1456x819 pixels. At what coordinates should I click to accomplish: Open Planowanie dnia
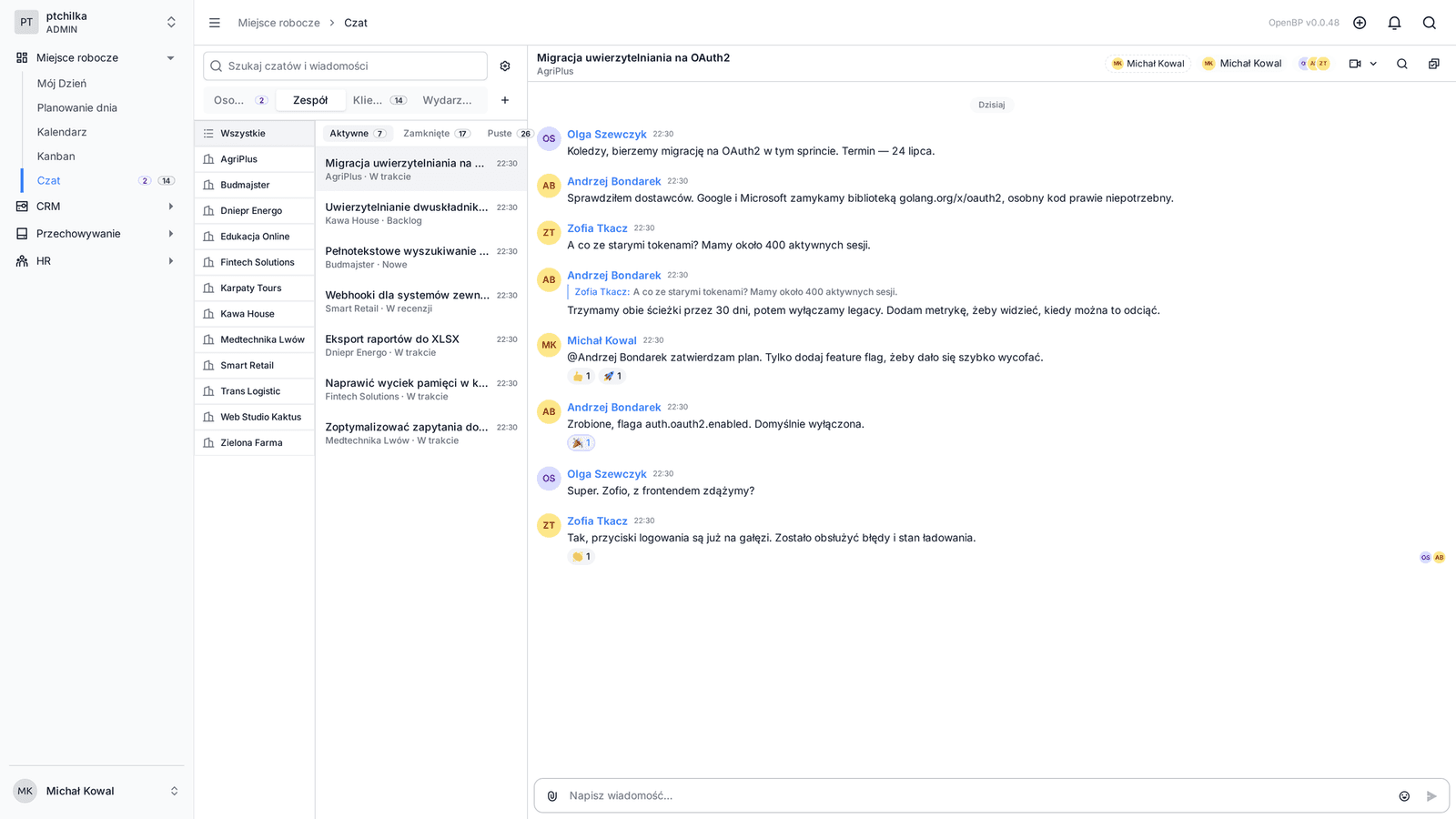[77, 107]
